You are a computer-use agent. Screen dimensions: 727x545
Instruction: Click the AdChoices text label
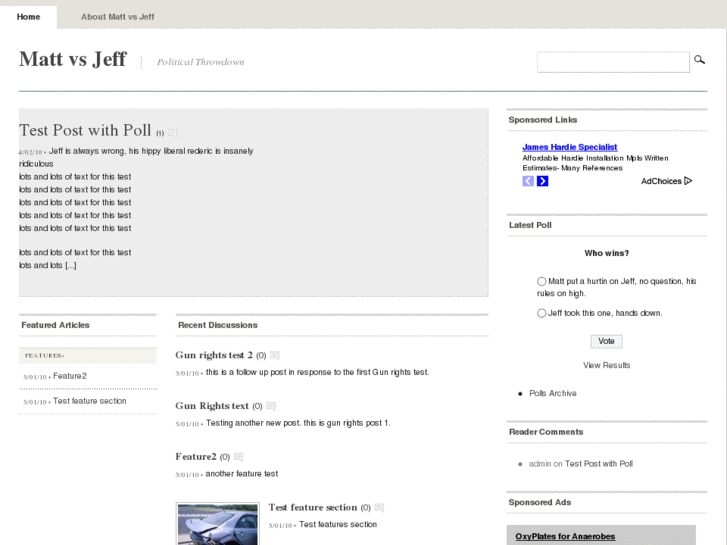click(x=661, y=181)
